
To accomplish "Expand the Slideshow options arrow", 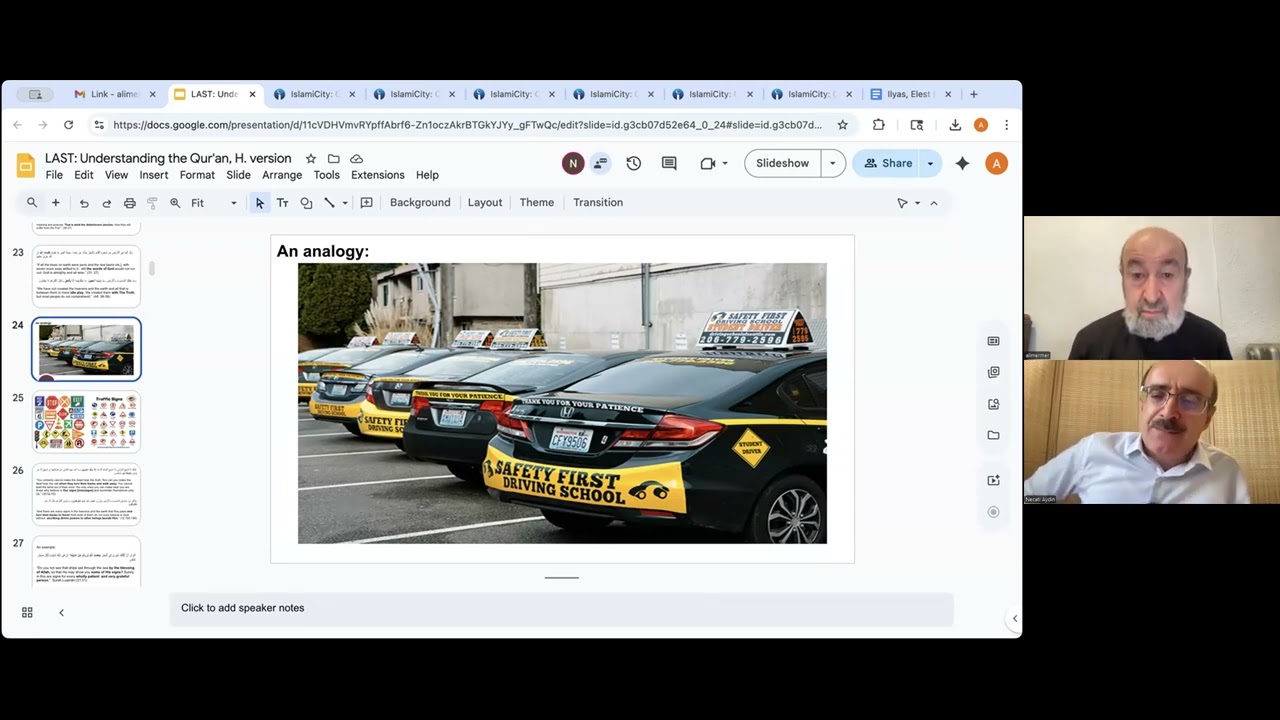I will (x=833, y=163).
